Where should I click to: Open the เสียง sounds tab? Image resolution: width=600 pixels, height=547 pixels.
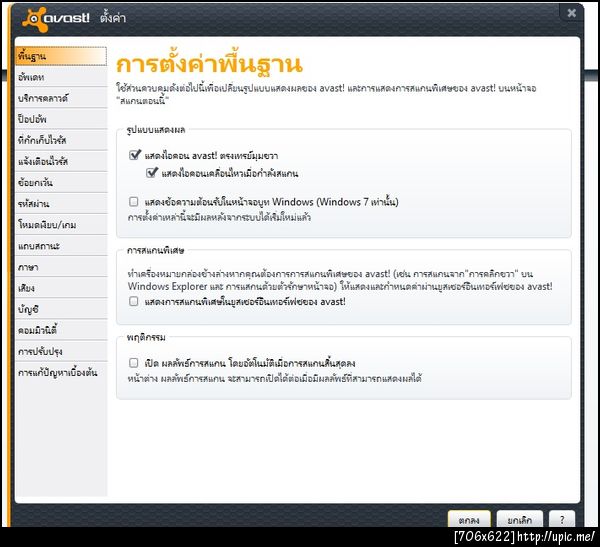coord(61,288)
